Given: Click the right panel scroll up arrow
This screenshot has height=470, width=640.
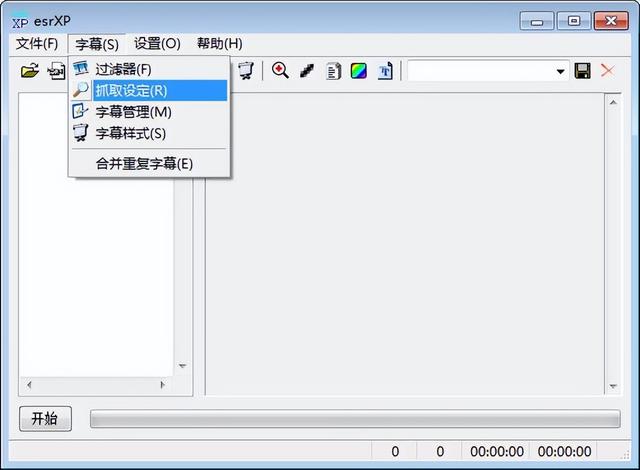Looking at the screenshot, I should [x=613, y=102].
